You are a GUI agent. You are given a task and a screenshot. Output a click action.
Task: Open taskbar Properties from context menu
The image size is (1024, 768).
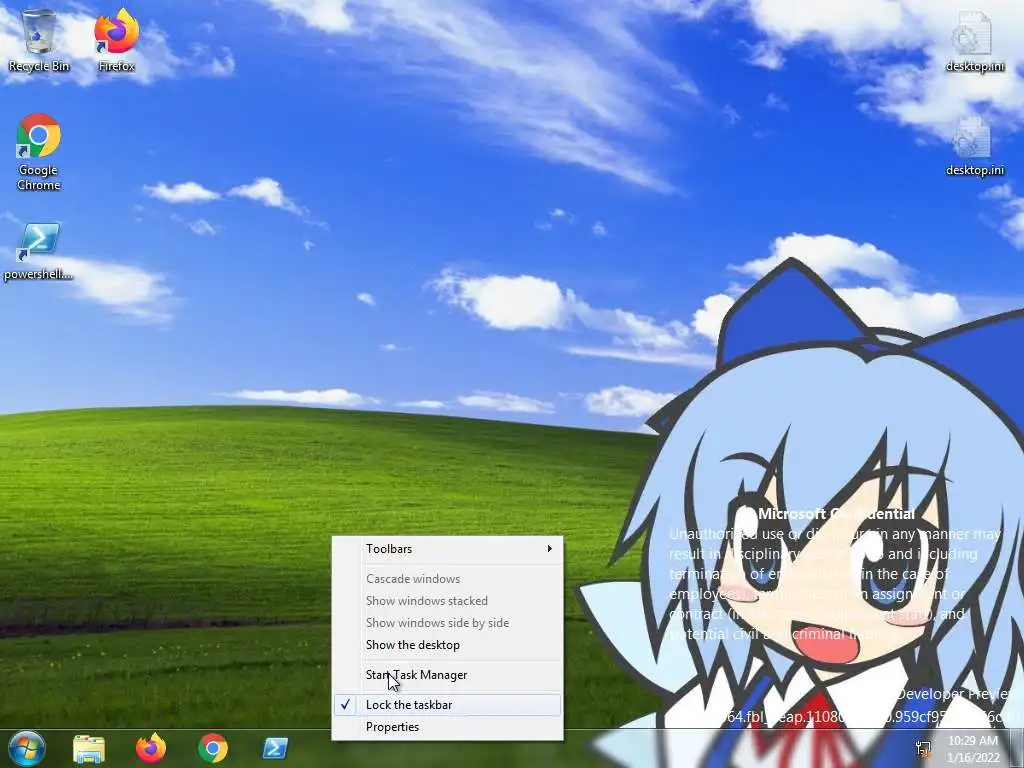tap(447, 727)
